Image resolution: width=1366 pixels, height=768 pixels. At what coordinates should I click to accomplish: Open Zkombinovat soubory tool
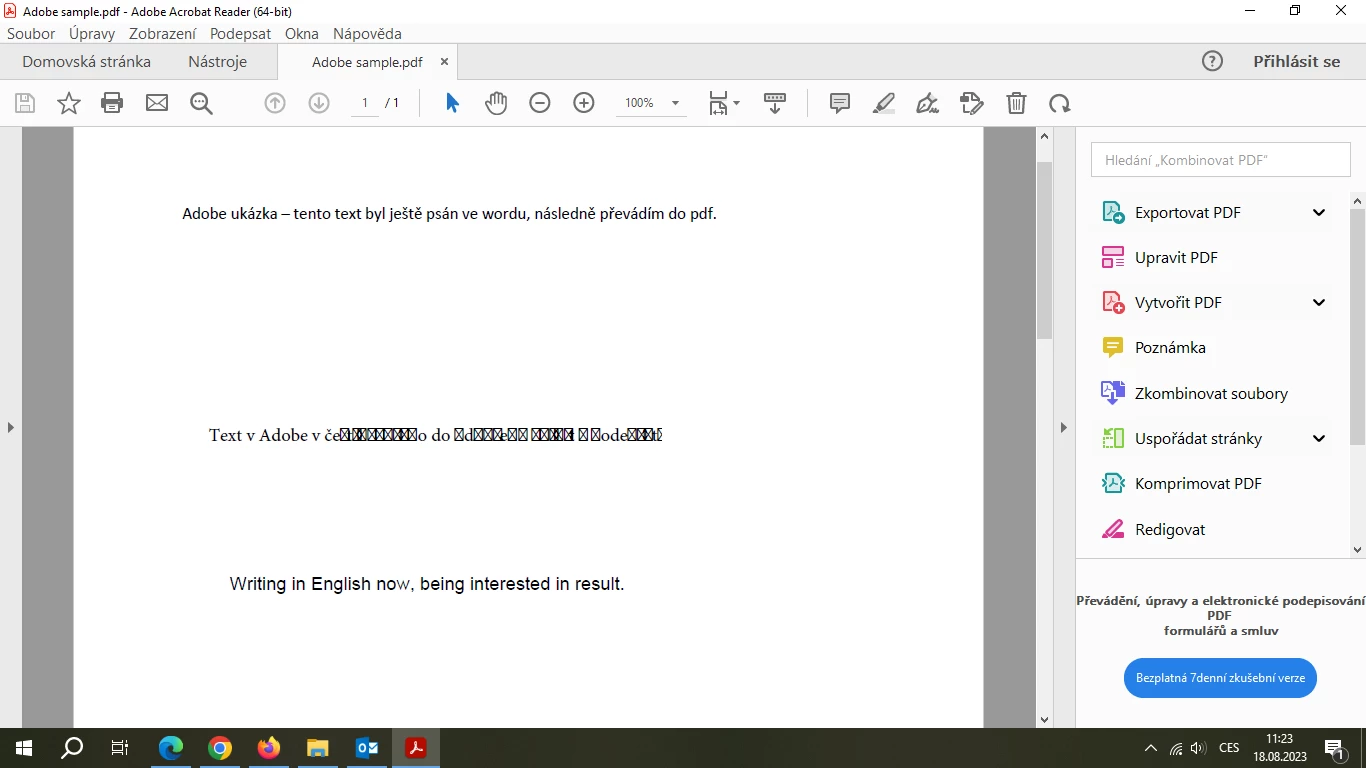click(1195, 393)
